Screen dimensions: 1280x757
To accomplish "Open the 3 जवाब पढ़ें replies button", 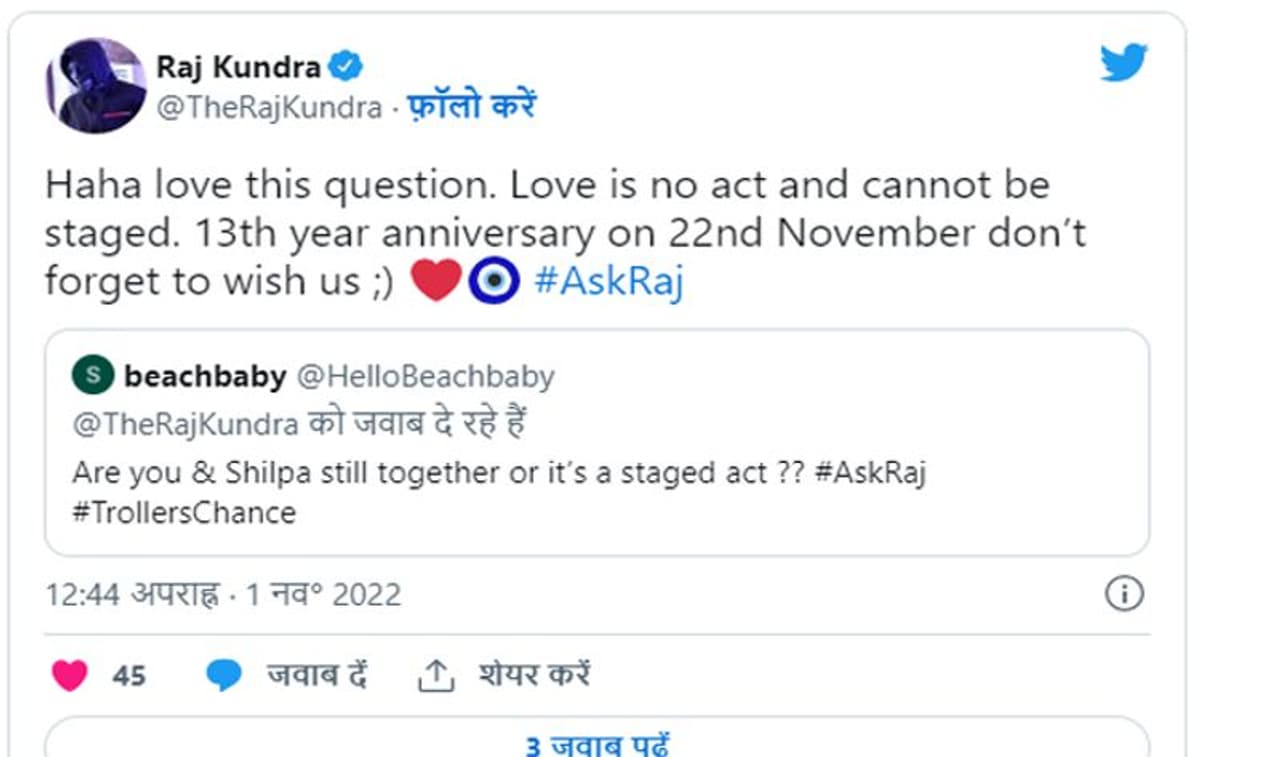I will [x=597, y=745].
